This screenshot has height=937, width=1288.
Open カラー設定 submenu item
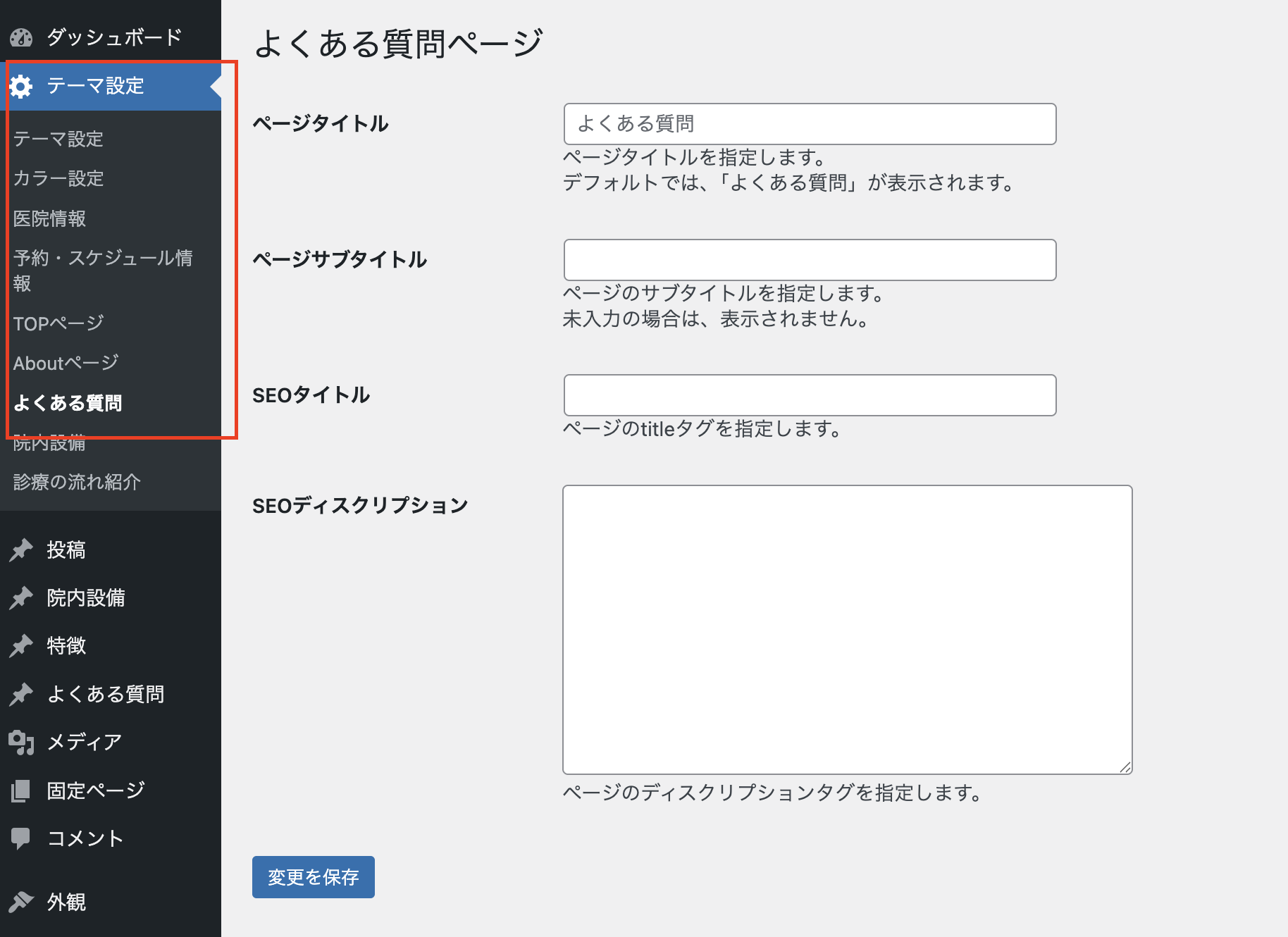58,179
